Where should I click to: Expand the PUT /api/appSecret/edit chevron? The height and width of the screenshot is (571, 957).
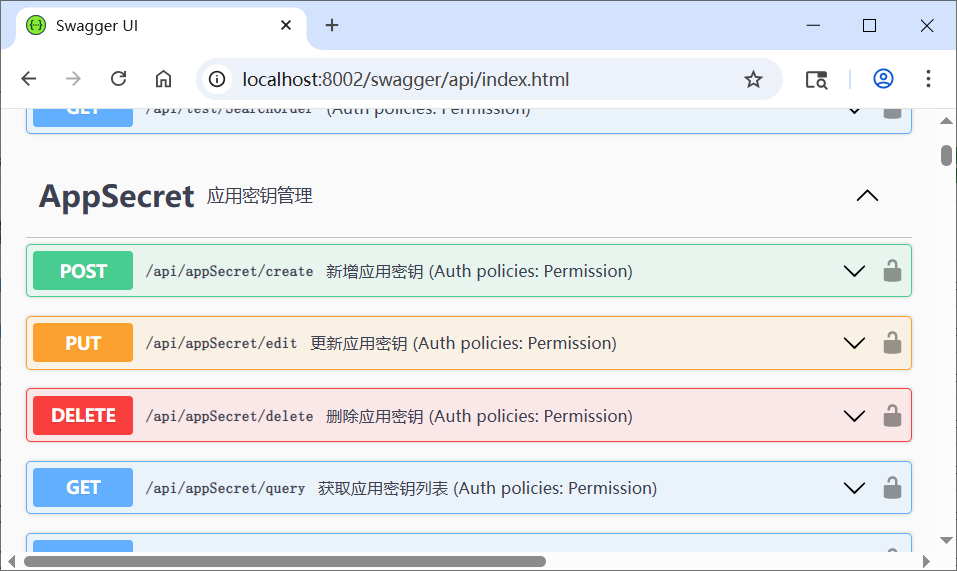click(854, 343)
